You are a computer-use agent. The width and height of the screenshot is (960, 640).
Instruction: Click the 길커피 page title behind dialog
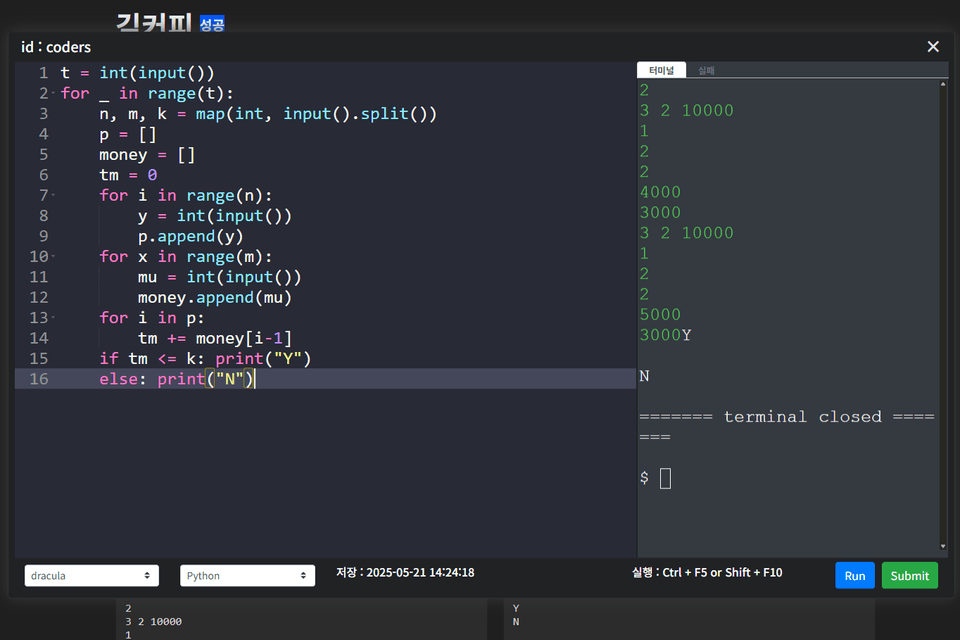(154, 23)
